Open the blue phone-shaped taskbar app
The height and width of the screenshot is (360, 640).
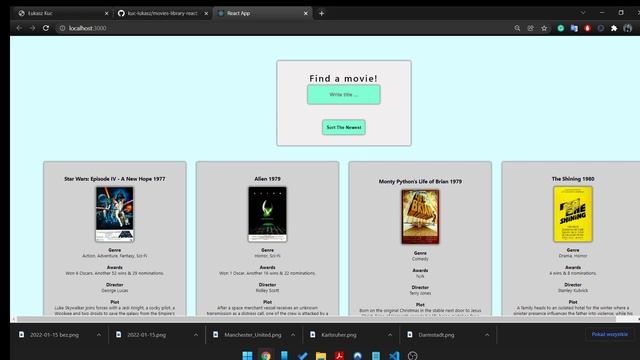pos(284,356)
